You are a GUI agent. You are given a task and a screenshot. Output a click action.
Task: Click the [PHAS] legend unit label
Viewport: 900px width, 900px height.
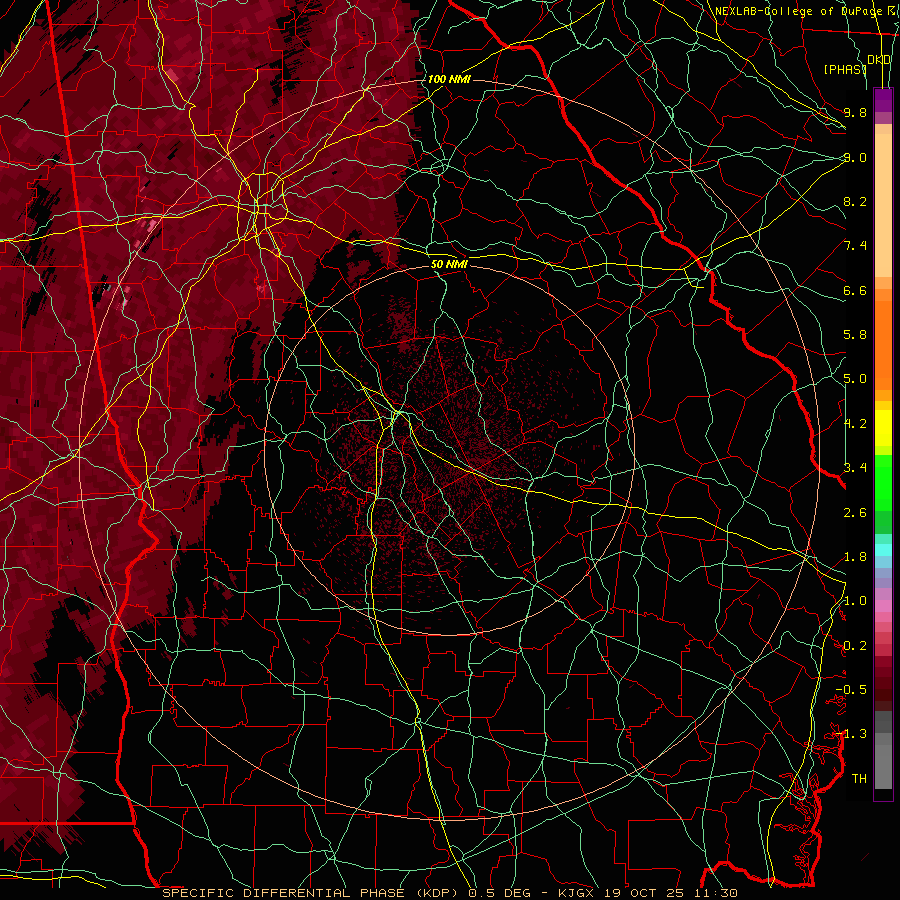click(844, 69)
